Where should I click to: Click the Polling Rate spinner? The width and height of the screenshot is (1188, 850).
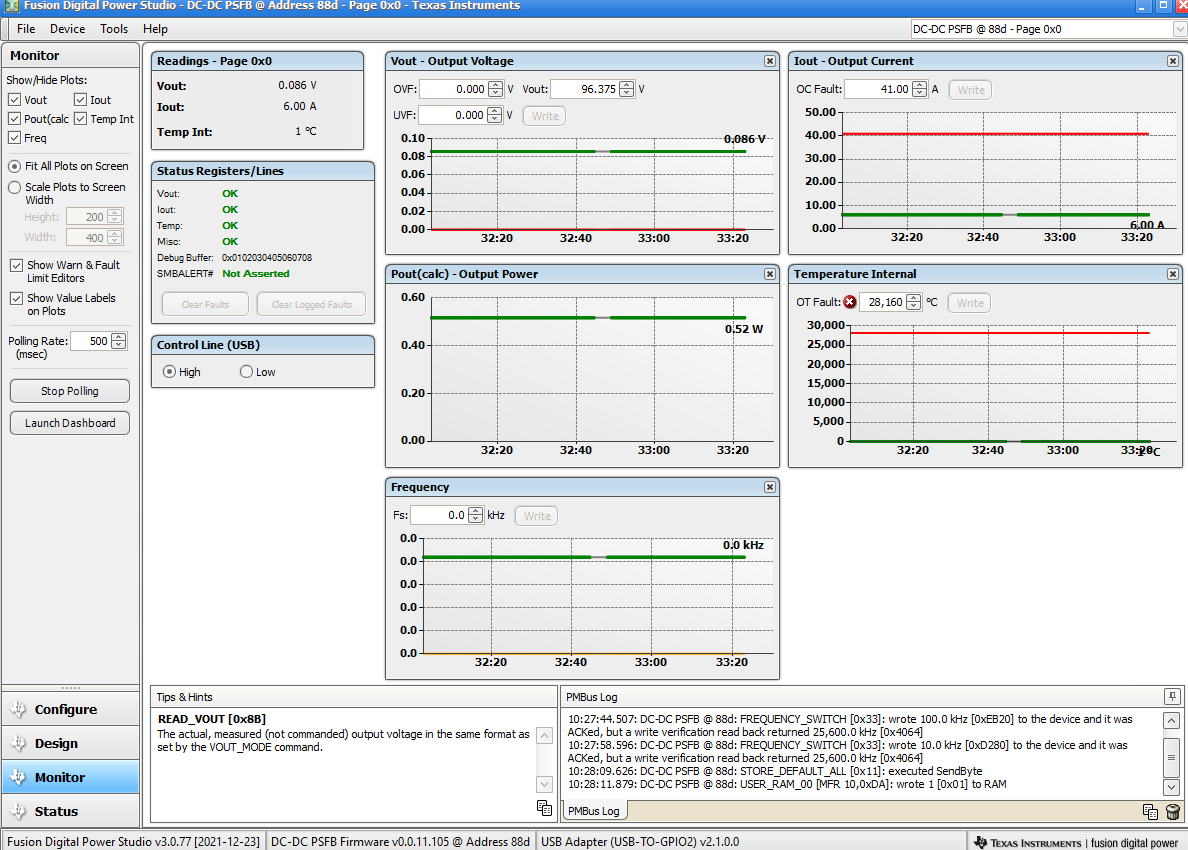coord(119,341)
